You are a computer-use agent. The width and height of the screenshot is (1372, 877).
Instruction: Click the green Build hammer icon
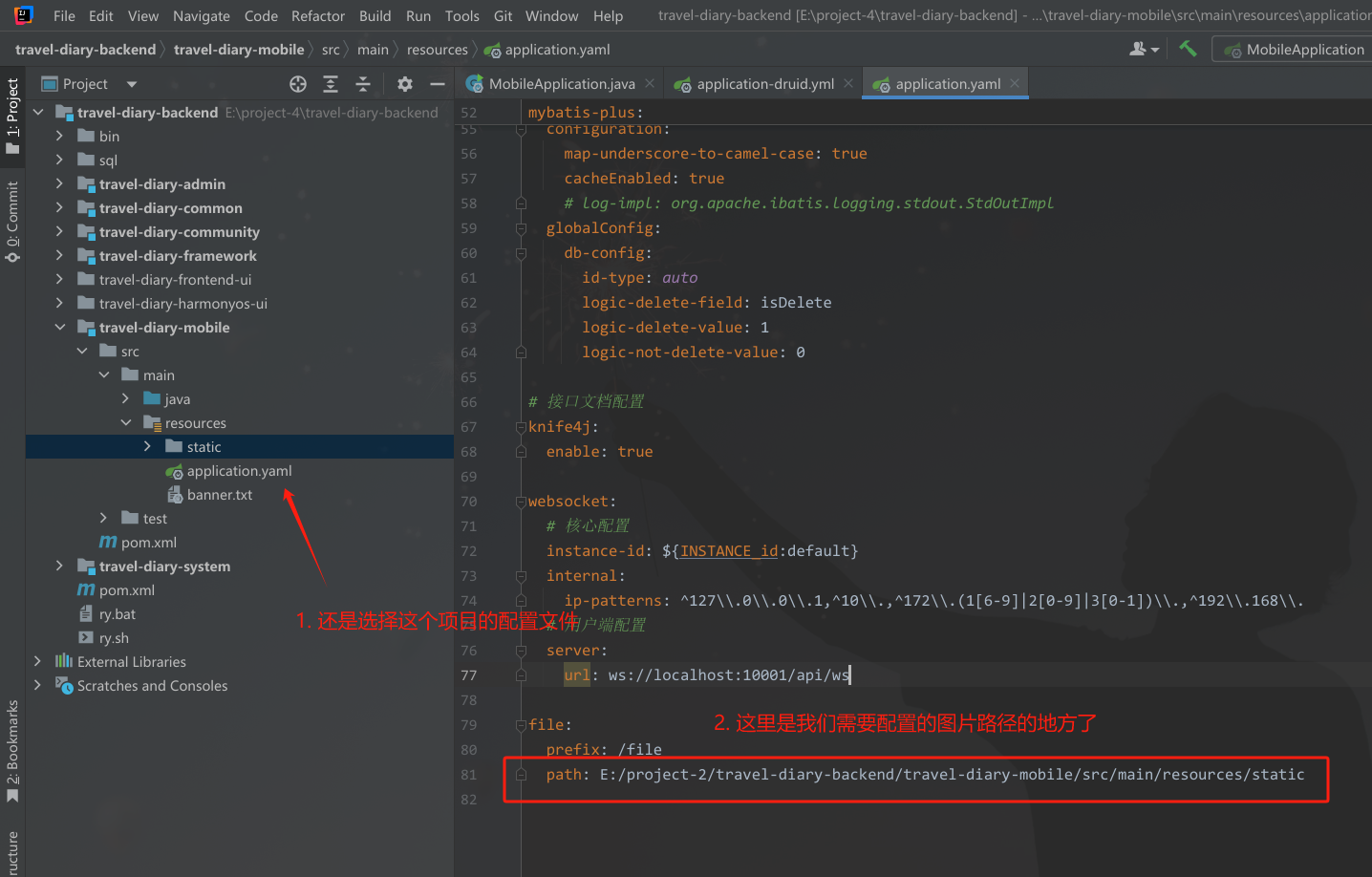[1188, 49]
